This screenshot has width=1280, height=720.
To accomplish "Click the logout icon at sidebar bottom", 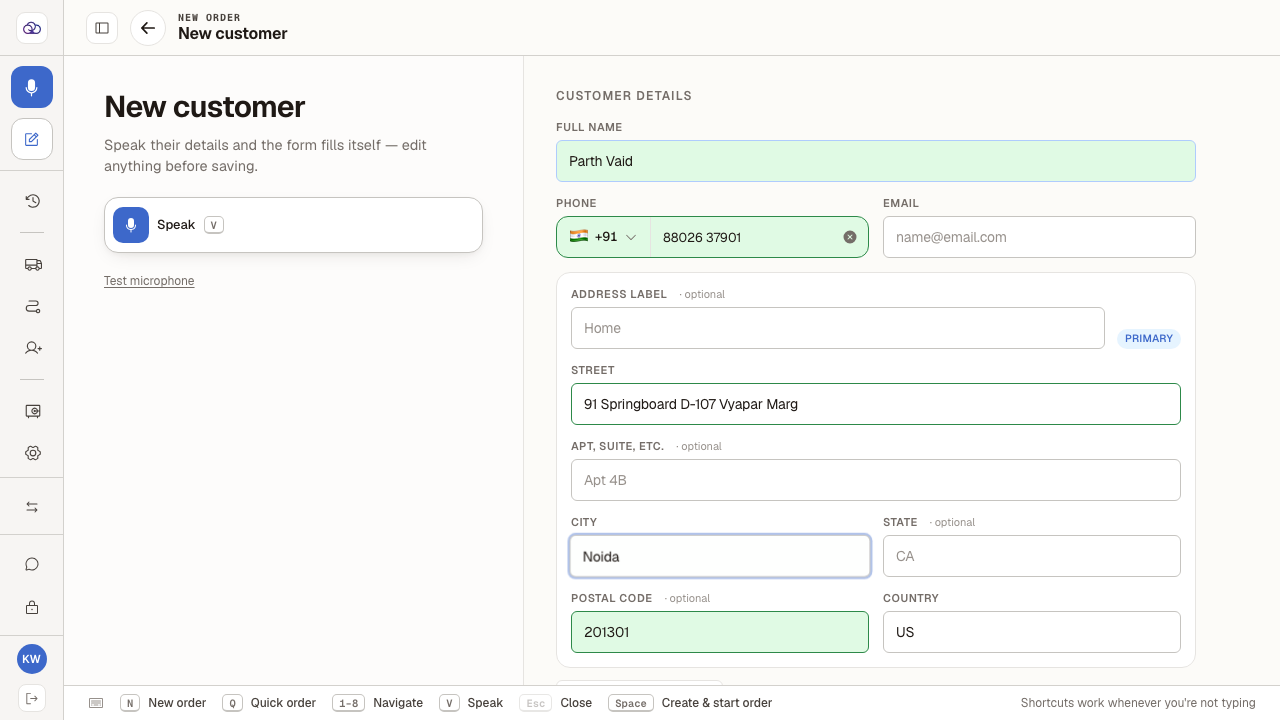I will click(x=32, y=697).
